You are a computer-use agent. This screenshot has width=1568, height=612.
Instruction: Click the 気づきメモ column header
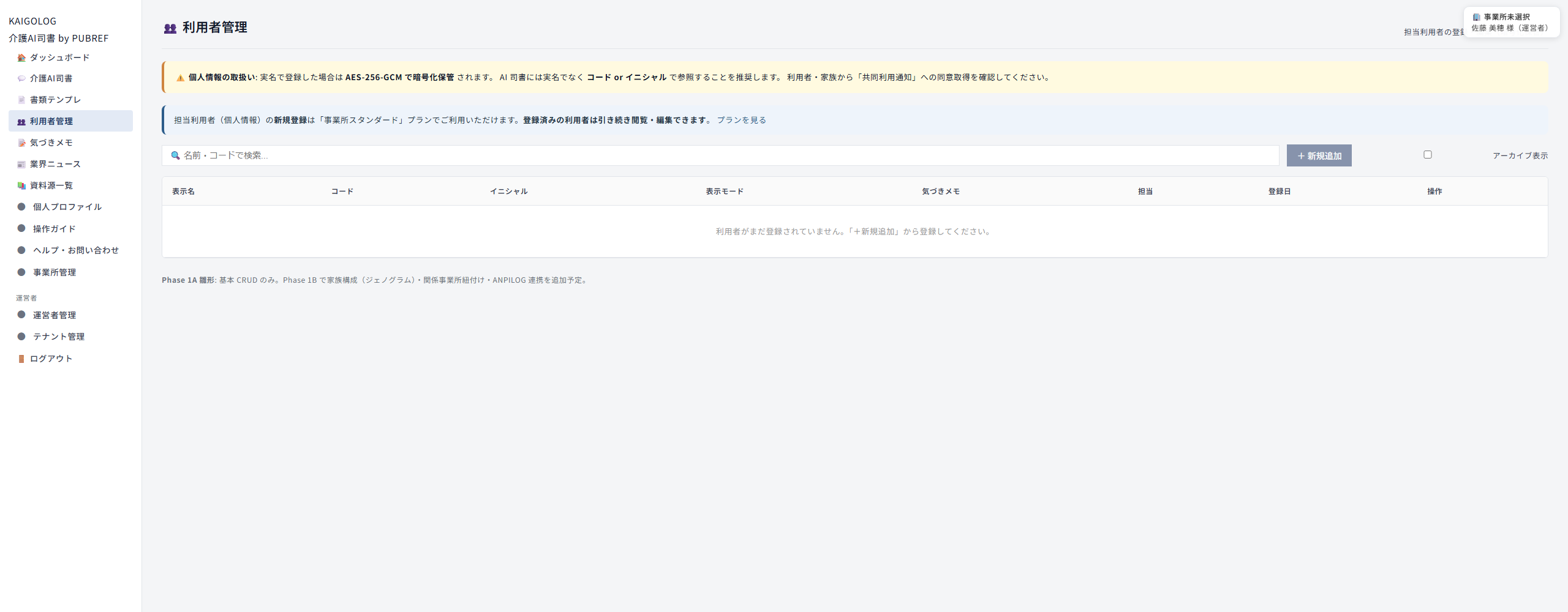(941, 192)
